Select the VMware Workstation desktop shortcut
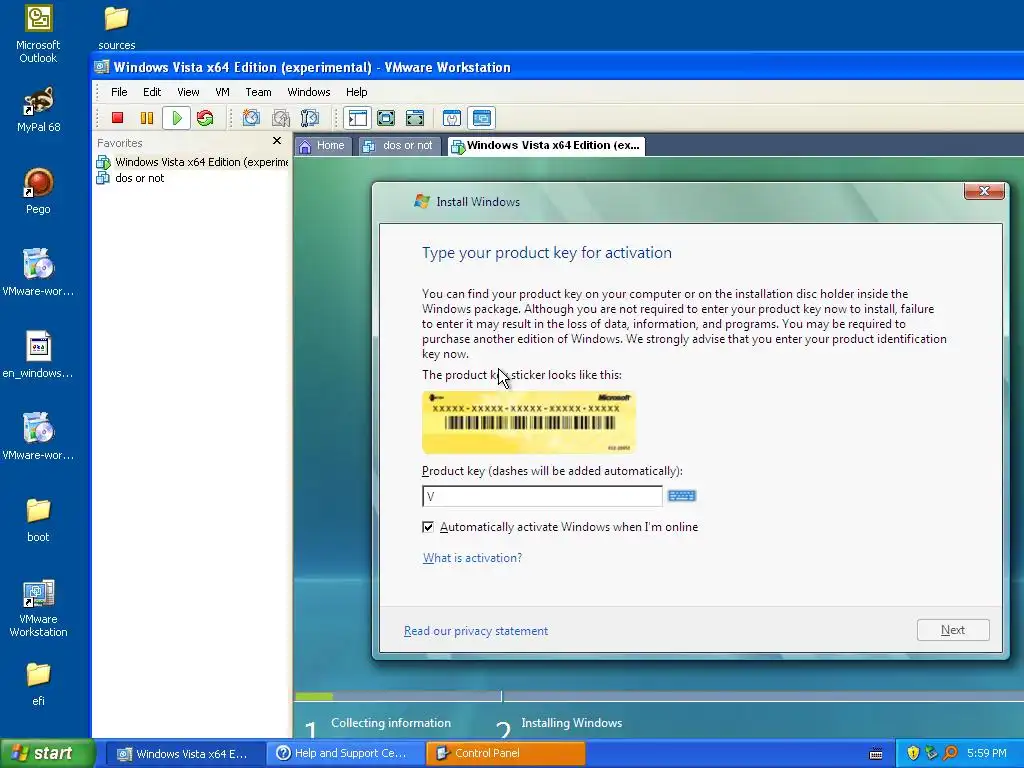 click(38, 608)
